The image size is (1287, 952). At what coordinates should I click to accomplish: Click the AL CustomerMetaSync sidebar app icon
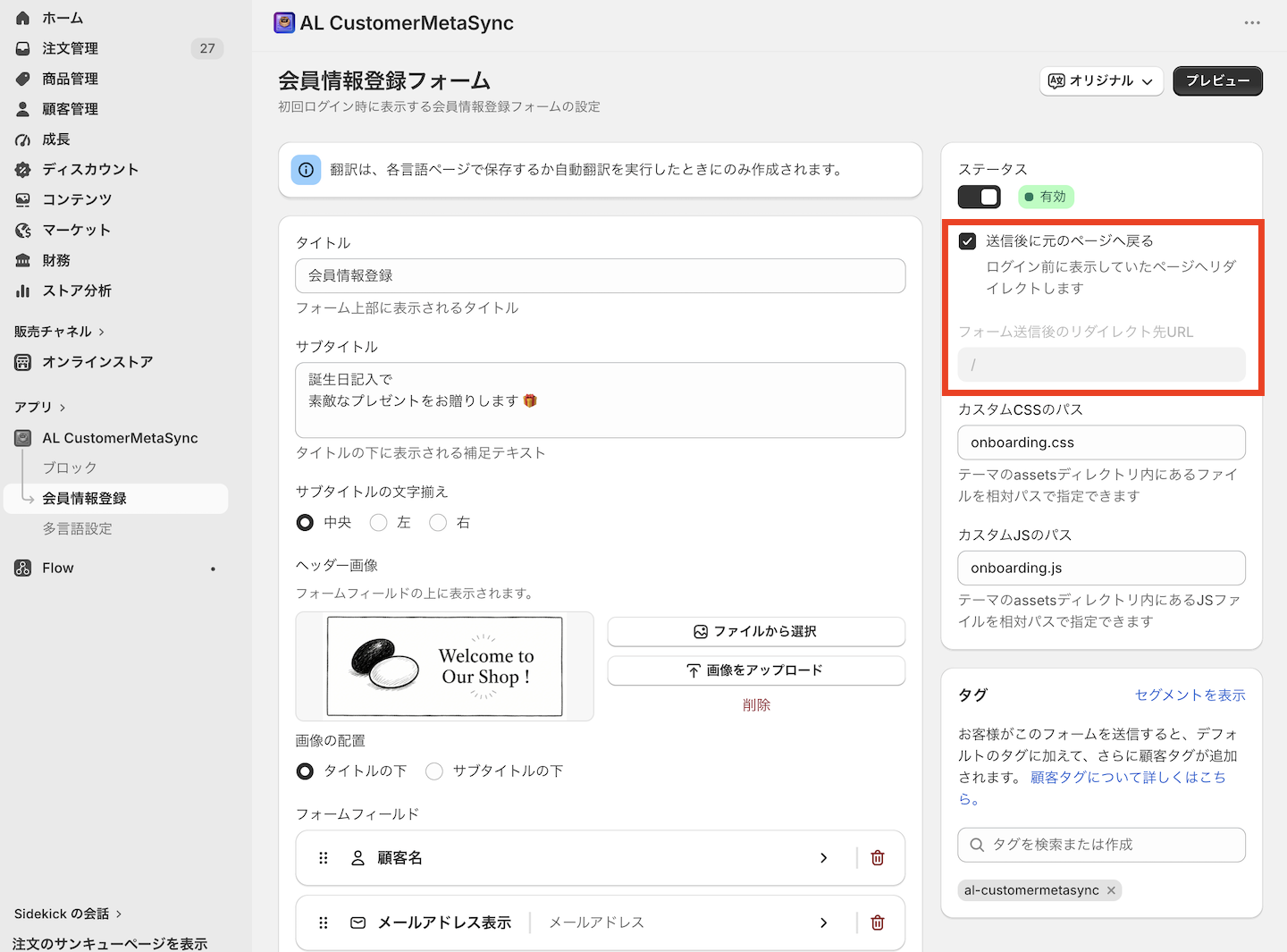(23, 438)
